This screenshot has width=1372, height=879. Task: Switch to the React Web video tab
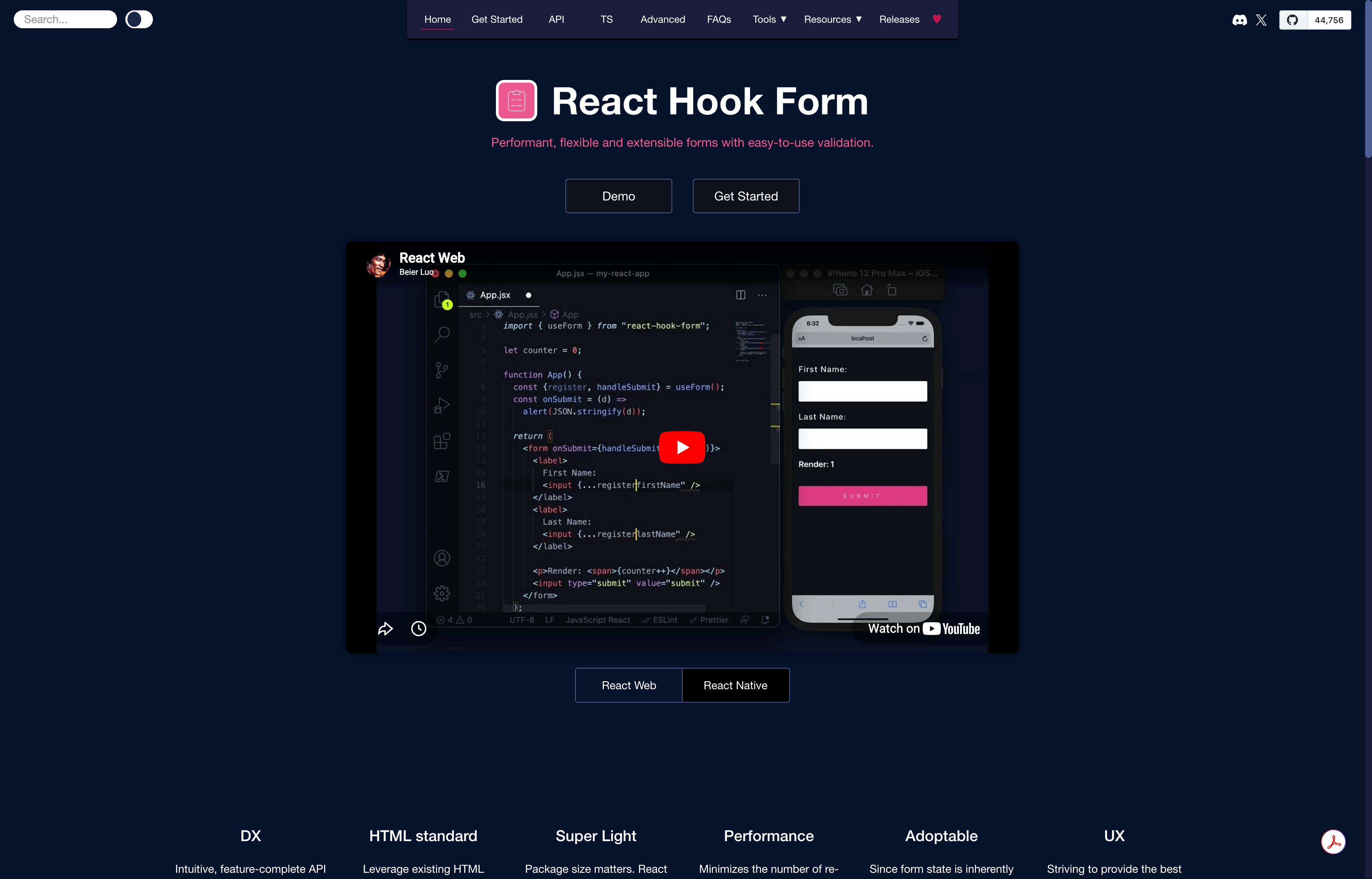(628, 685)
